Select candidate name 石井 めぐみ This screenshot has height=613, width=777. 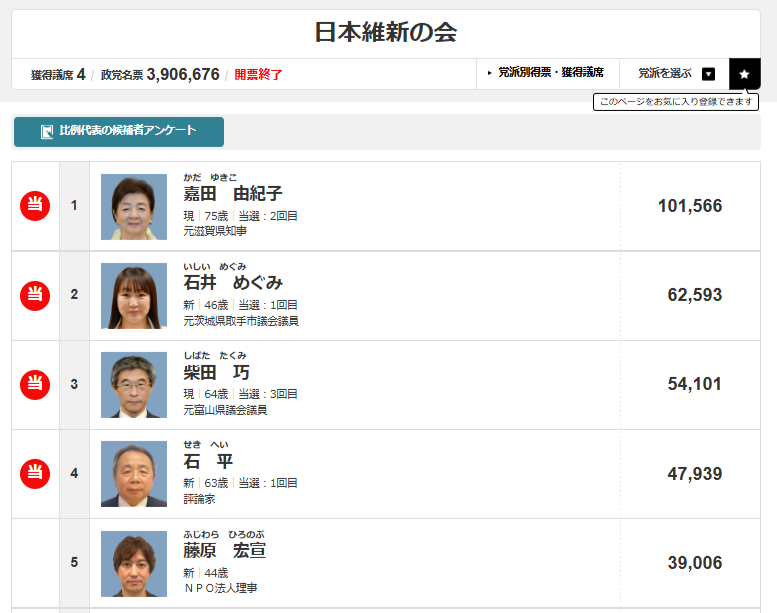[x=233, y=282]
